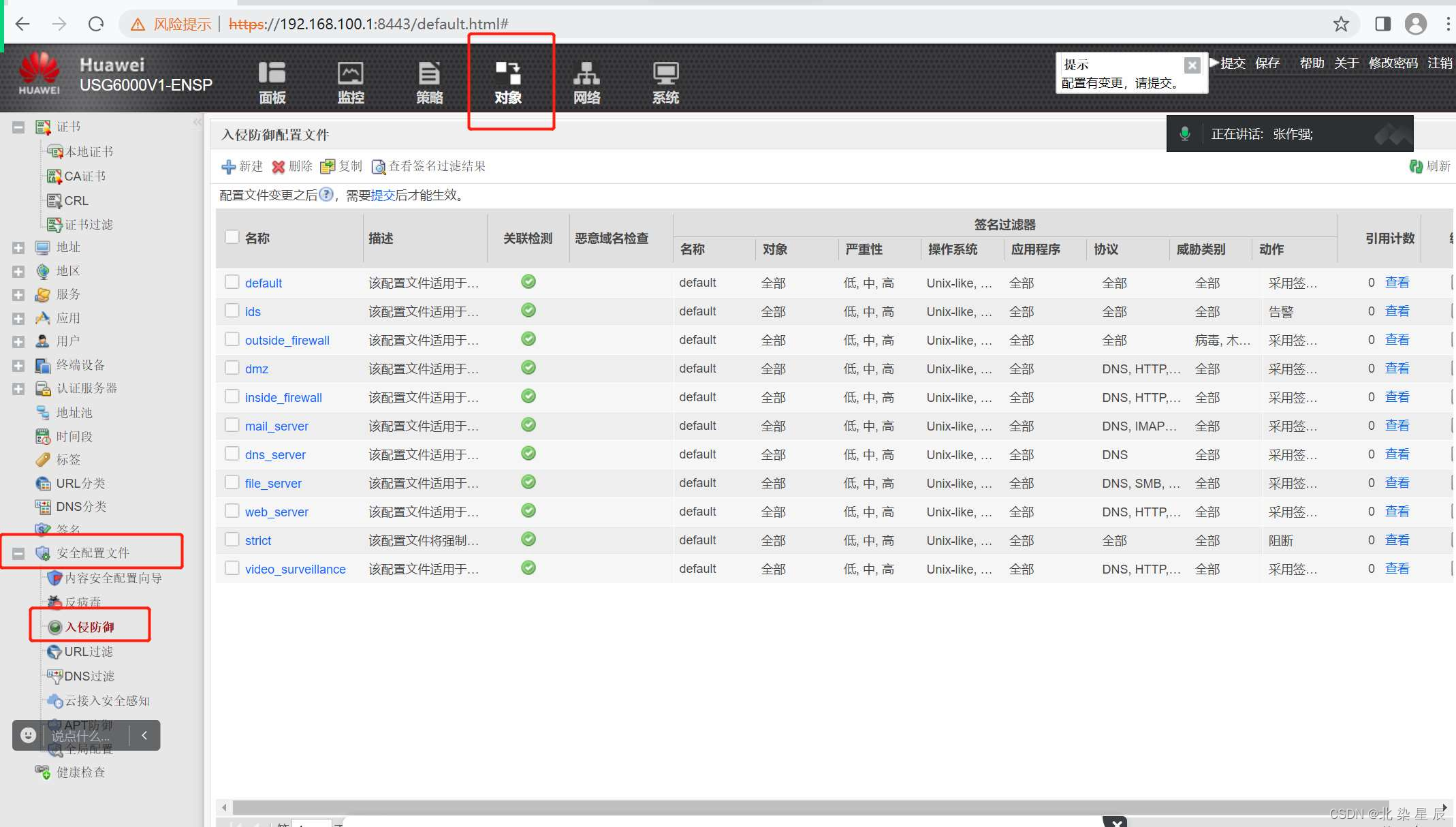
Task: Click 提交 in the top menu
Action: (x=1233, y=63)
